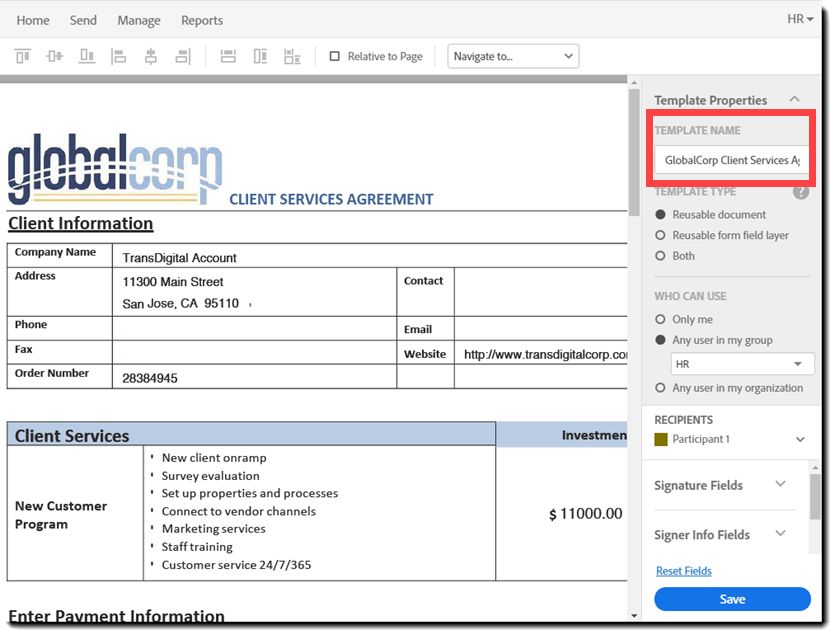830x630 pixels.
Task: Click the Template Name input field
Action: (x=732, y=160)
